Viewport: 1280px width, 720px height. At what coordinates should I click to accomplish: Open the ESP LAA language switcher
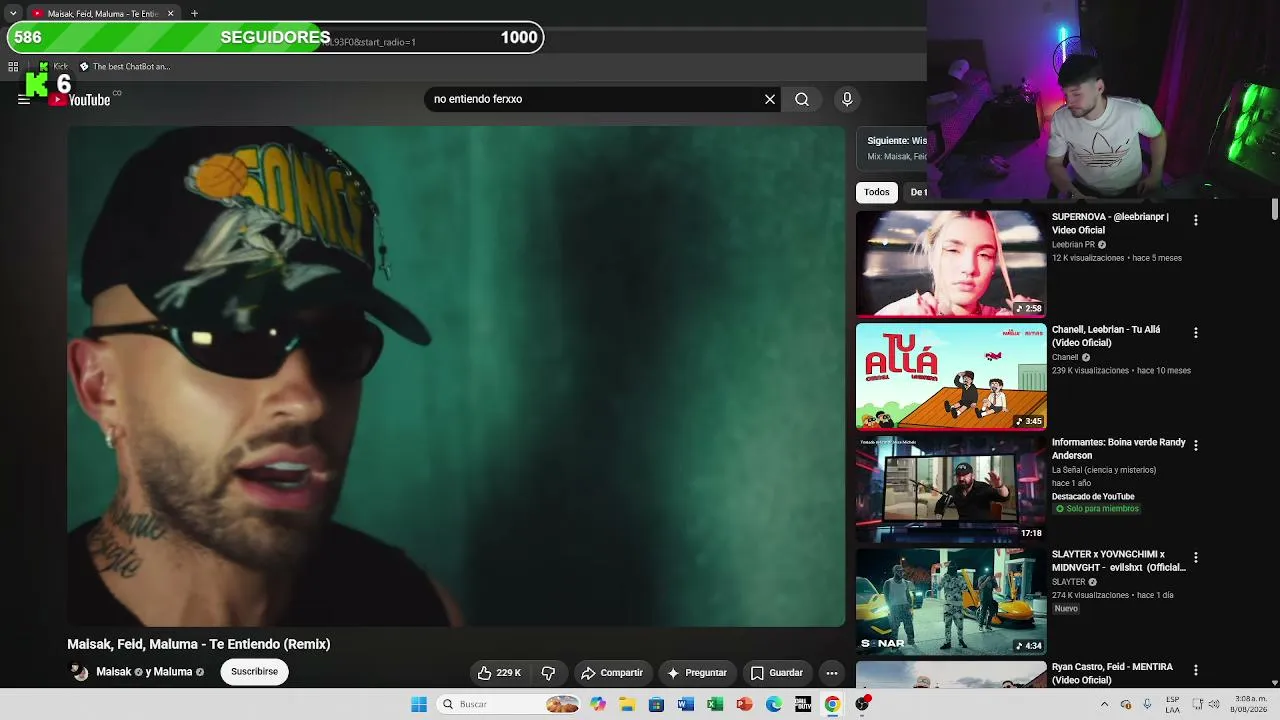point(1172,704)
